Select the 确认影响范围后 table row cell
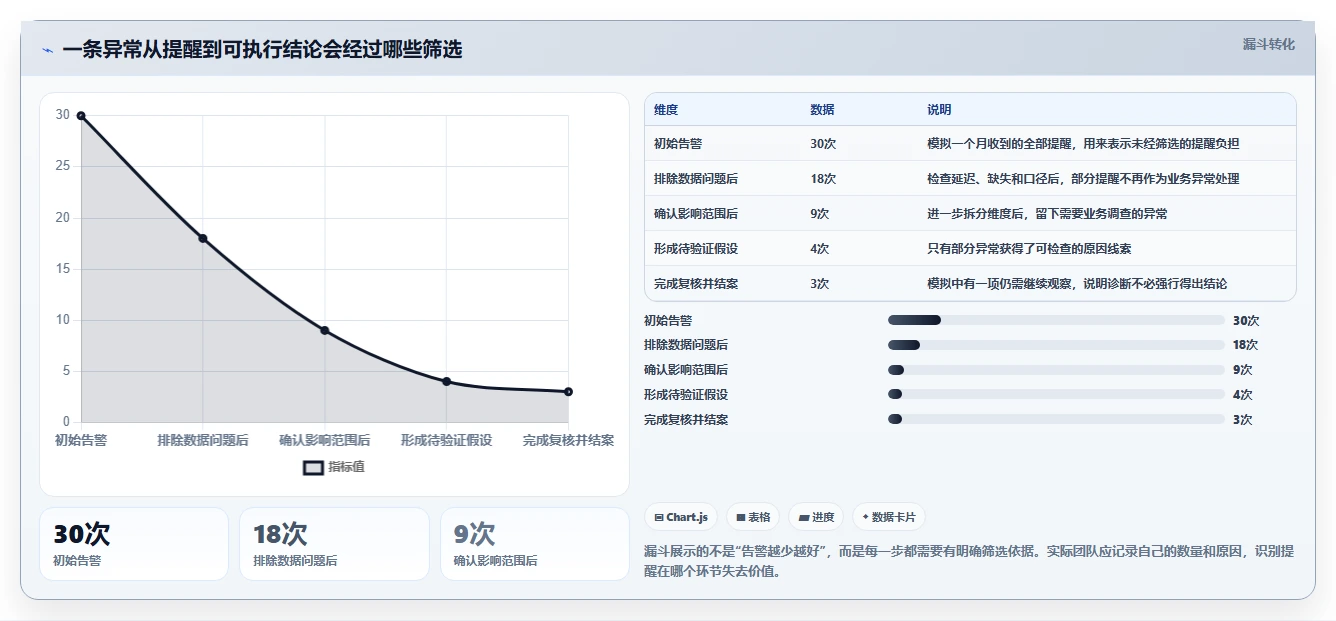The image size is (1336, 621). pyautogui.click(x=724, y=214)
